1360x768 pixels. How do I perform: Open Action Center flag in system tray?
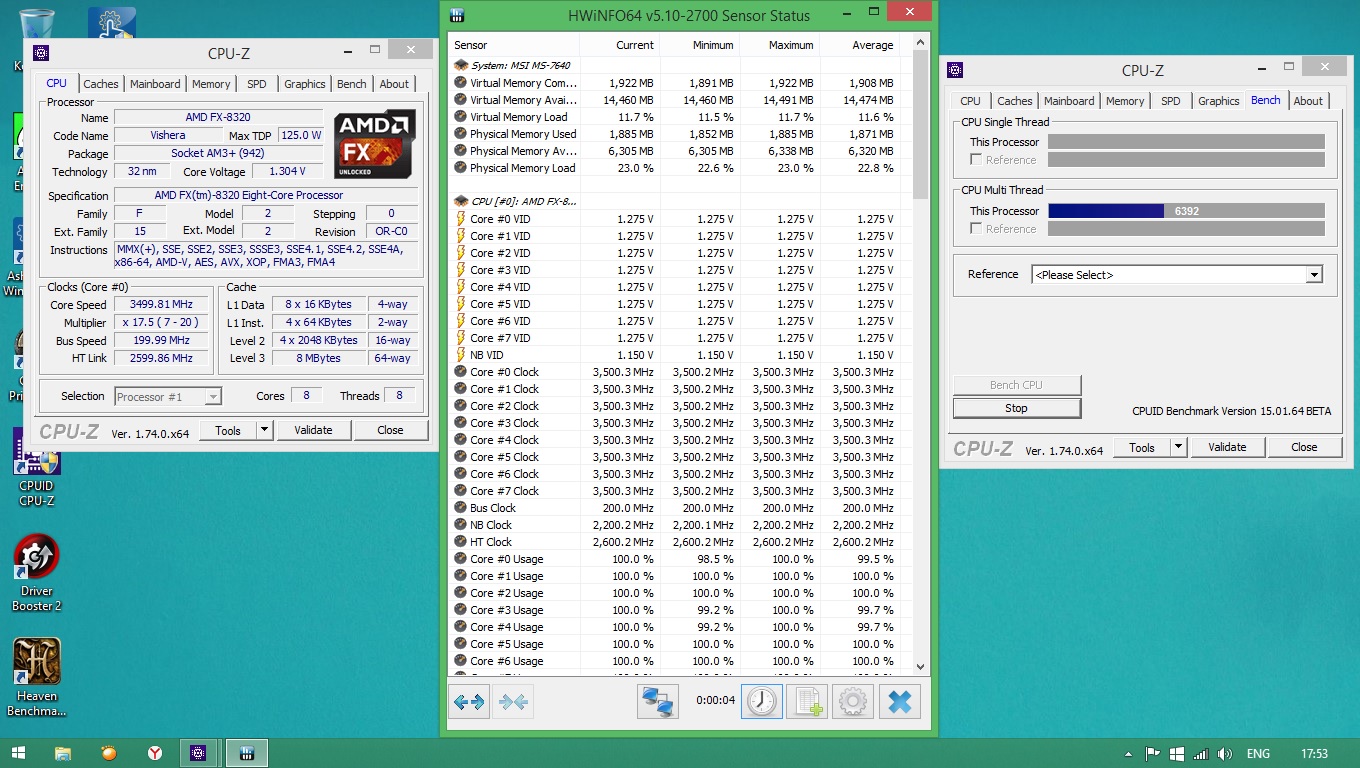click(x=1153, y=754)
